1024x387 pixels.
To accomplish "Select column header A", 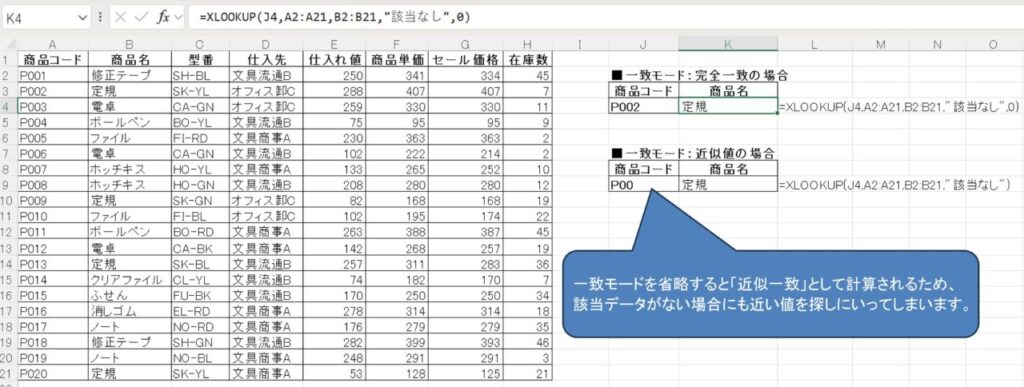I will coord(52,44).
